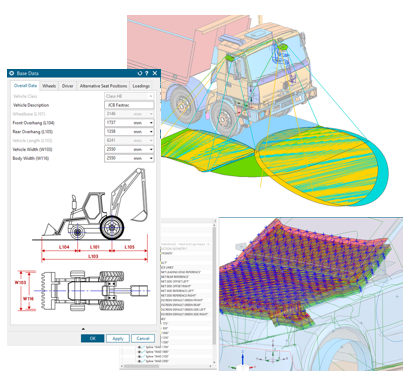Click the coordinate triad in the 3D viewport
The image size is (412, 374).
point(242,360)
